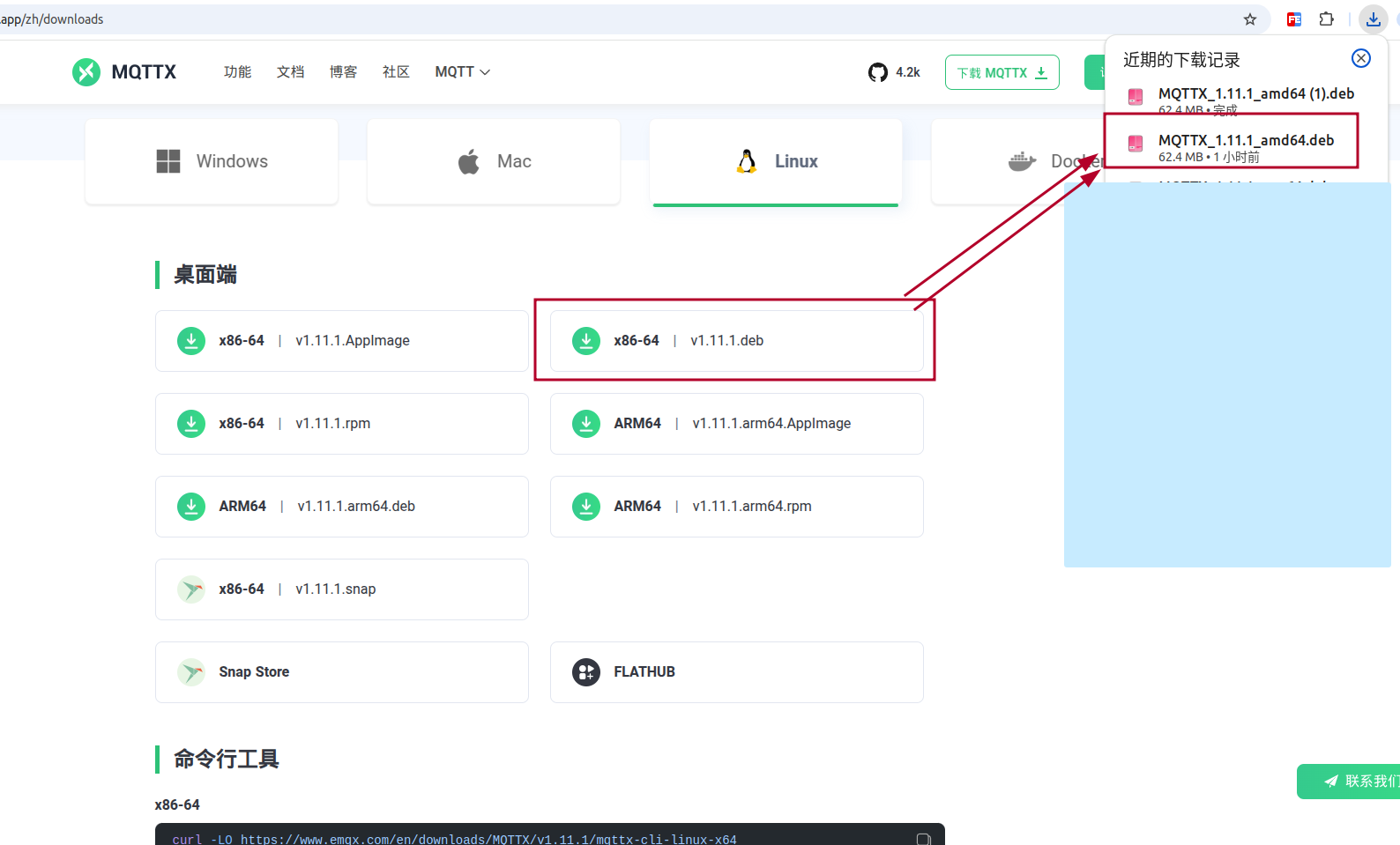This screenshot has width=1400, height=845.
Task: Download ARM64 v1.11.1.arm64.rpm package
Action: click(x=737, y=507)
